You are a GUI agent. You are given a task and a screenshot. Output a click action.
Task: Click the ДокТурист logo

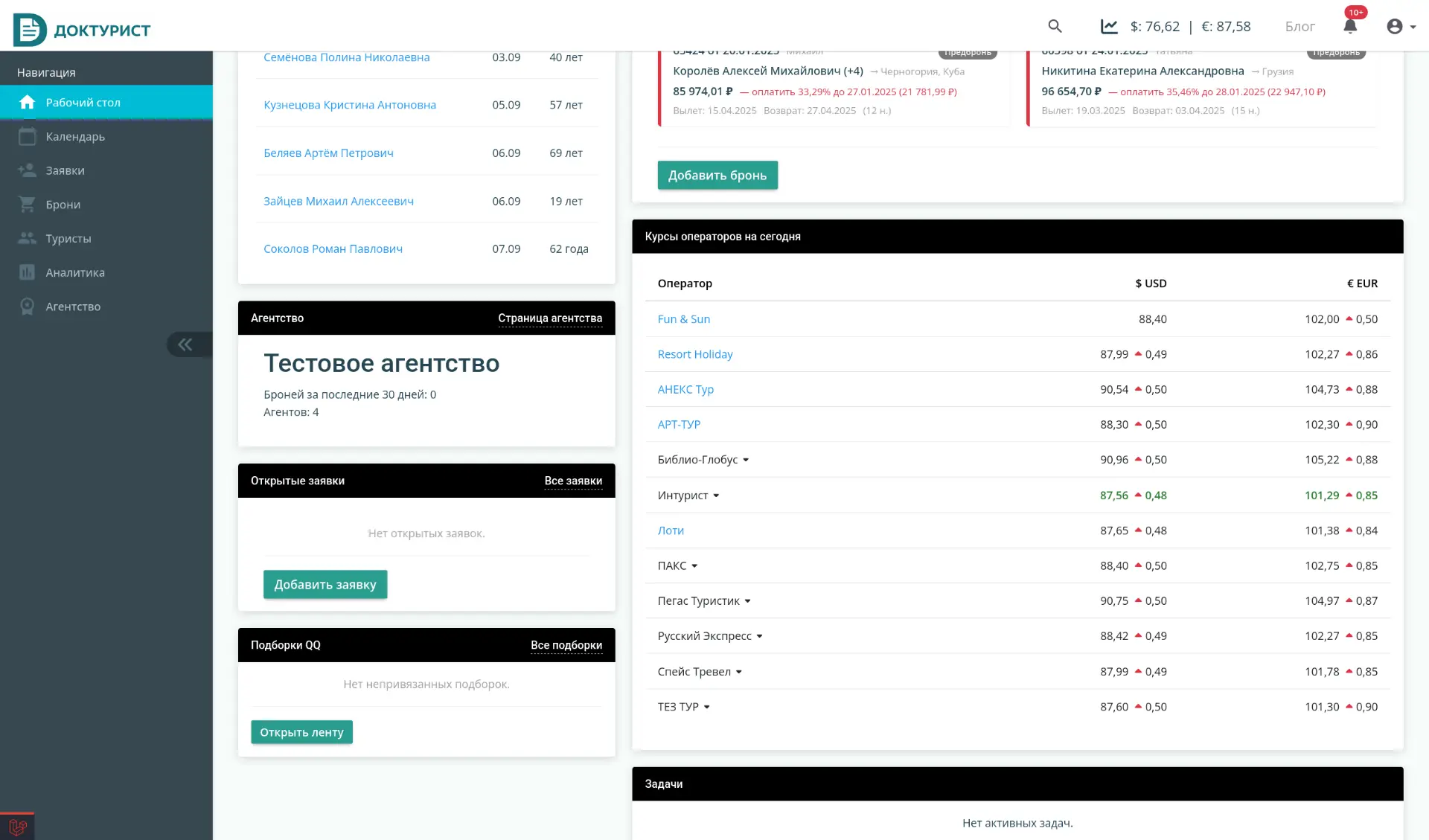pyautogui.click(x=82, y=30)
